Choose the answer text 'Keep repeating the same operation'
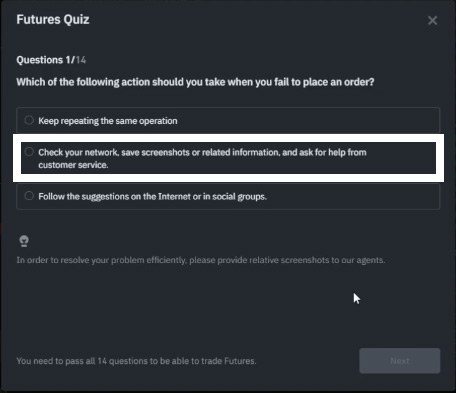Image resolution: width=456 pixels, height=393 pixels. click(108, 121)
